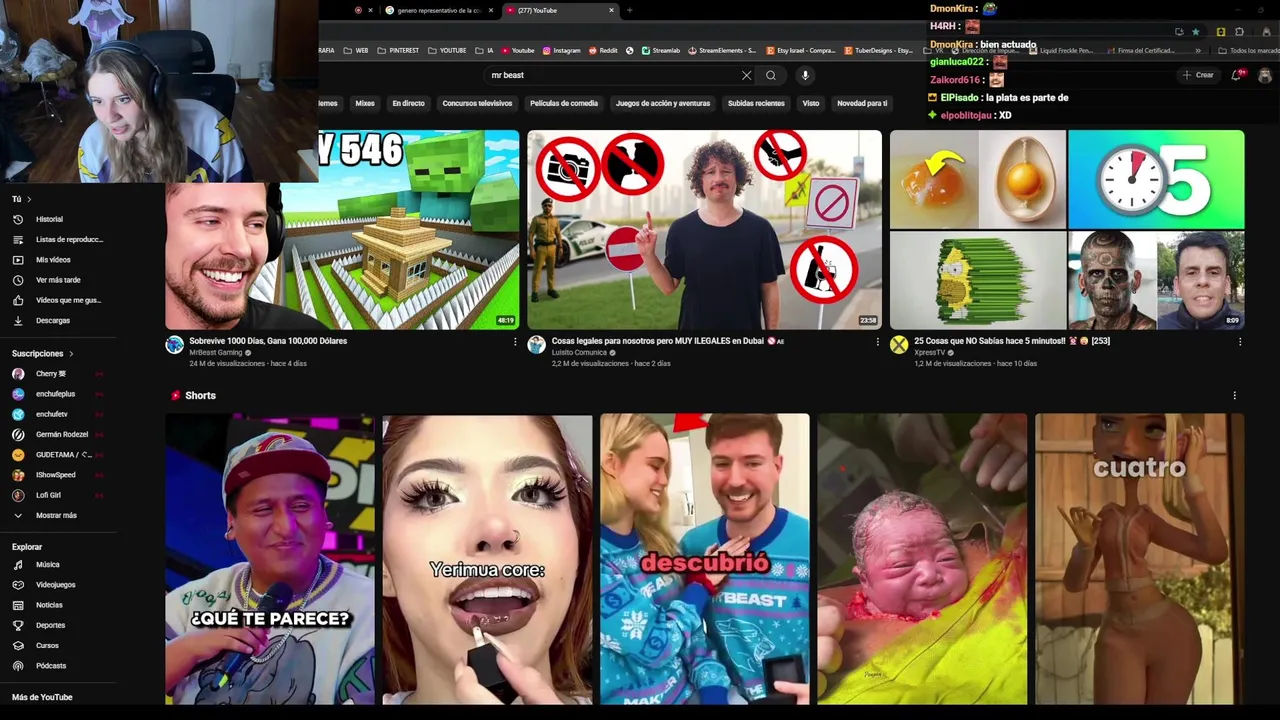Image resolution: width=1280 pixels, height=720 pixels.
Task: Open a new browser tab
Action: point(629,10)
